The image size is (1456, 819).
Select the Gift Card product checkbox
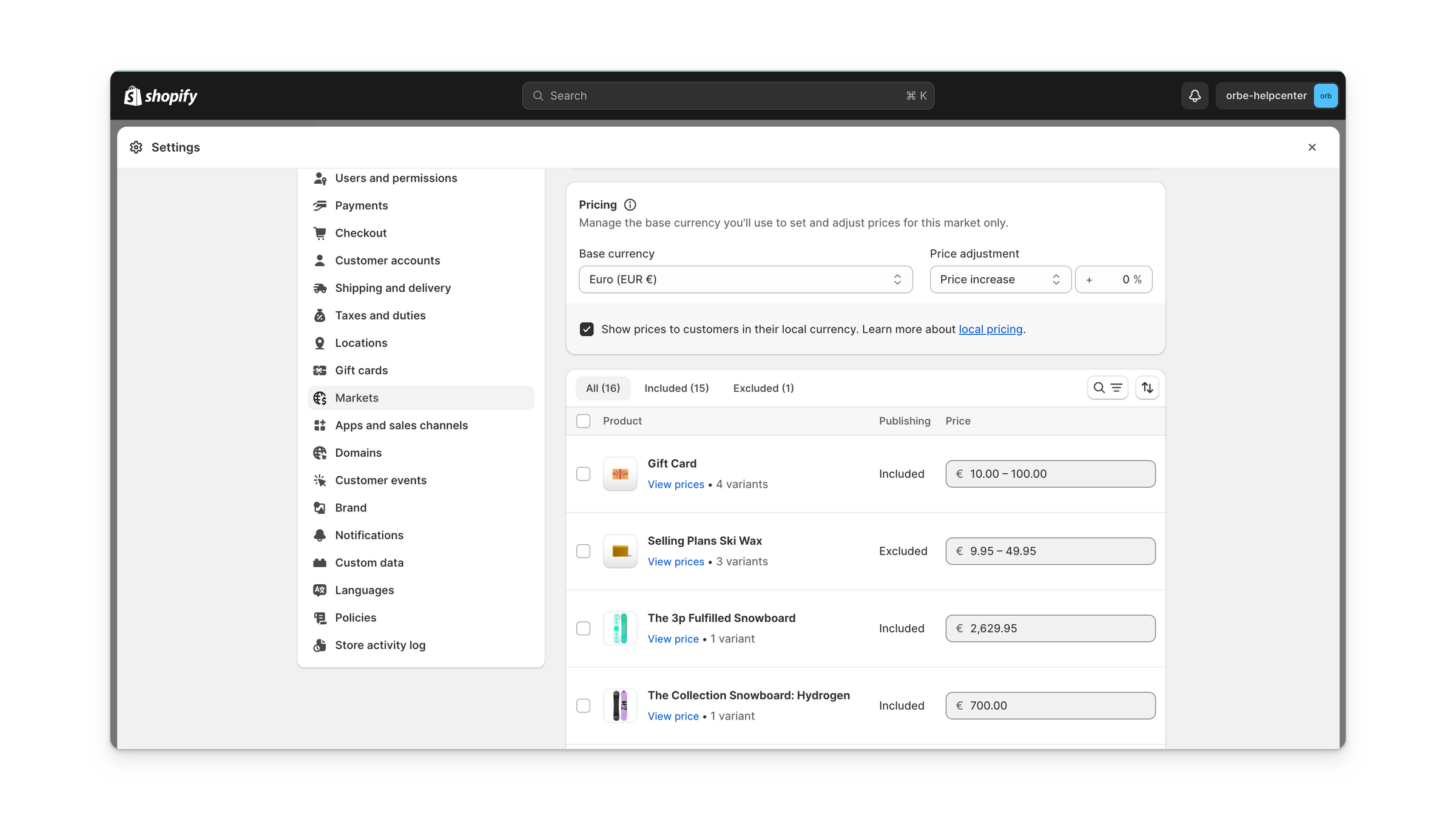(583, 474)
